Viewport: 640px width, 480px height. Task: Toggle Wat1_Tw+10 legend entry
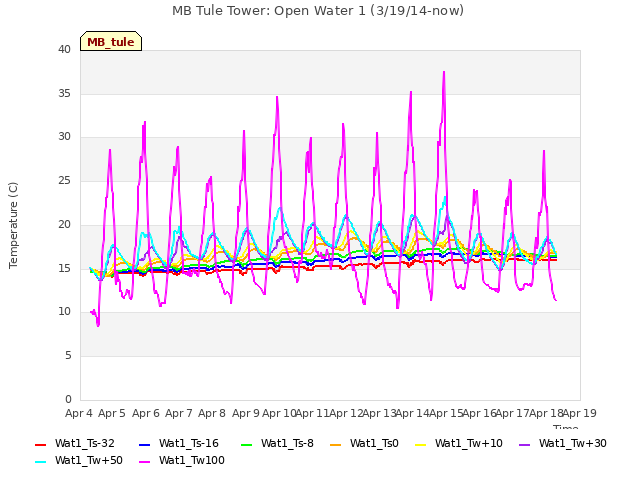[458, 444]
